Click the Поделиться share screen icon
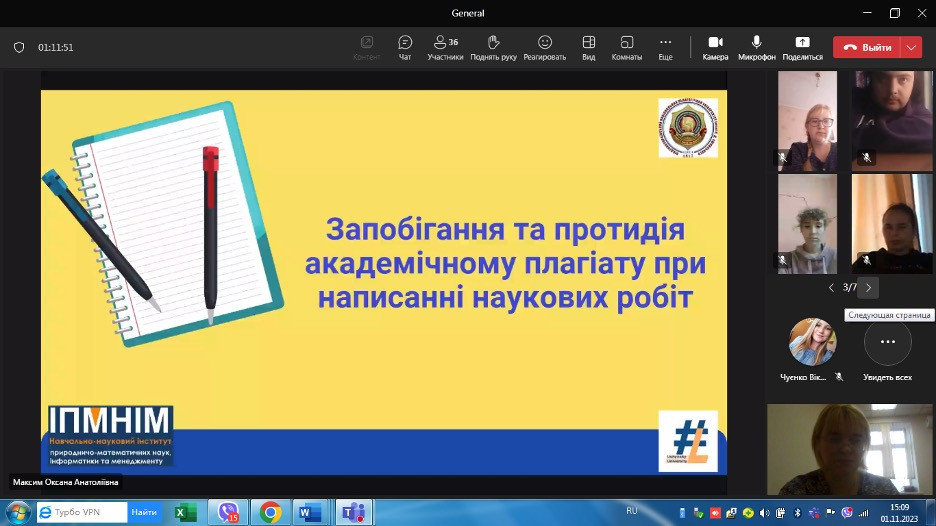This screenshot has width=936, height=526. click(802, 47)
